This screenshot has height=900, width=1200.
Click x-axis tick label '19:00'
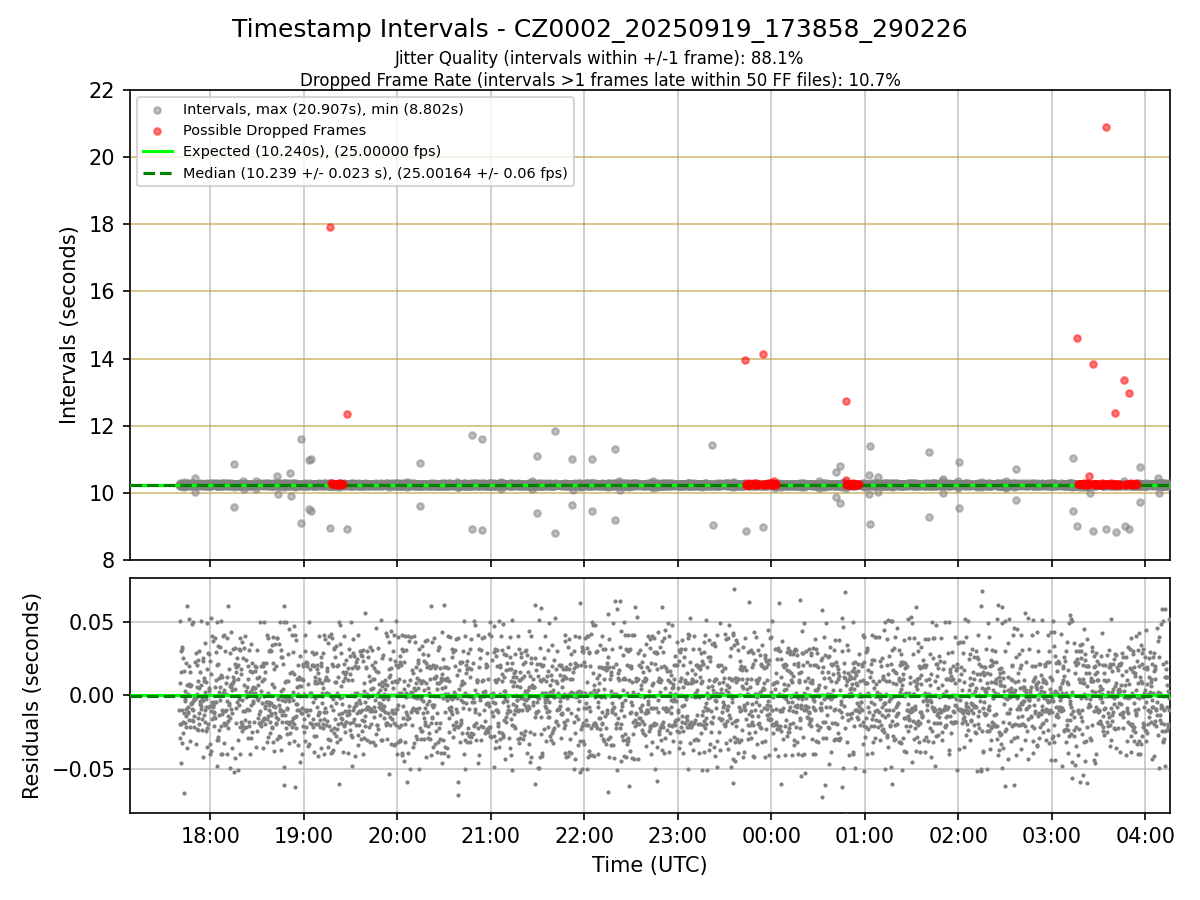(x=303, y=836)
